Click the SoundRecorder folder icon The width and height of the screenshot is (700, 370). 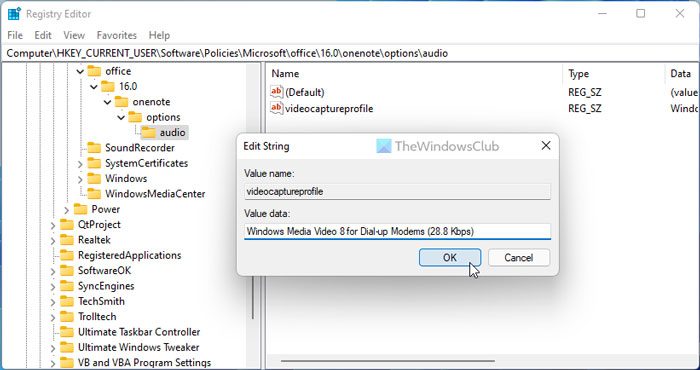[94, 148]
